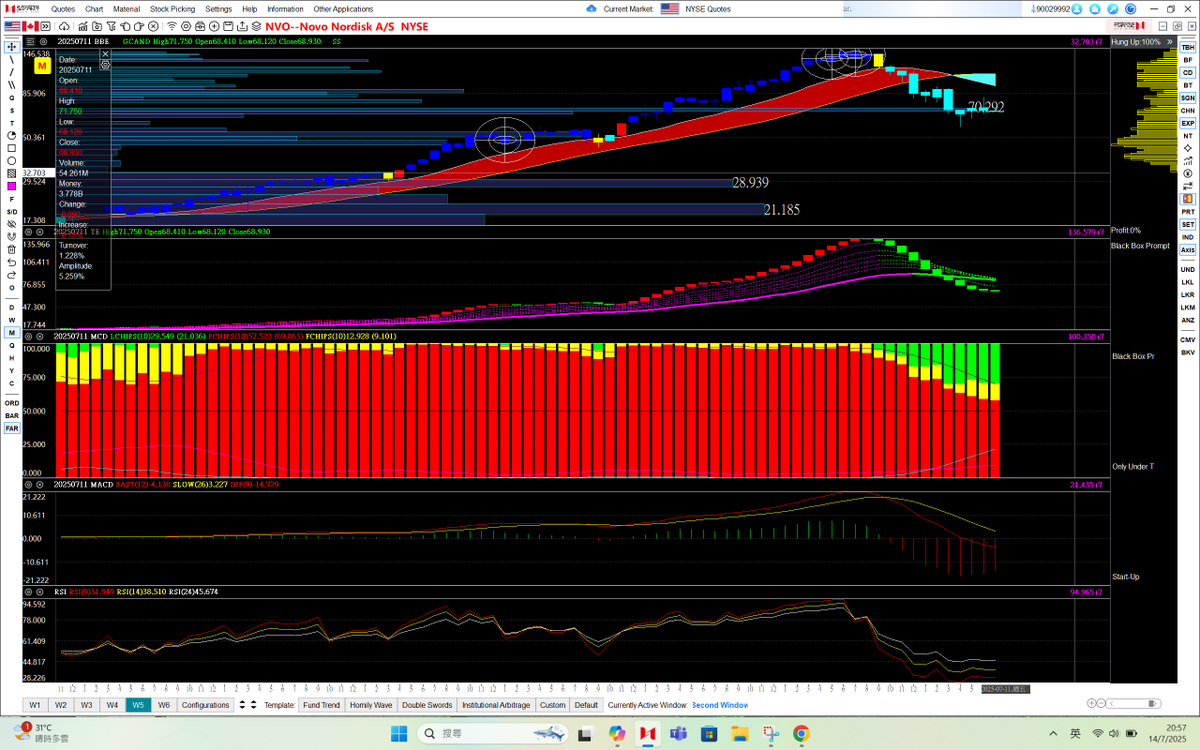Expand the double-chevron next to flag icons

(46, 26)
